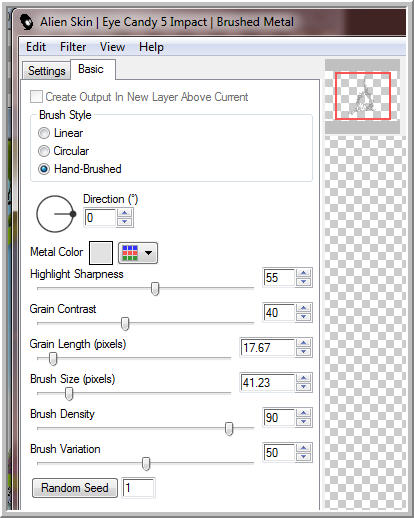
Task: Decrease Brush Density with down arrow
Action: coord(303,422)
